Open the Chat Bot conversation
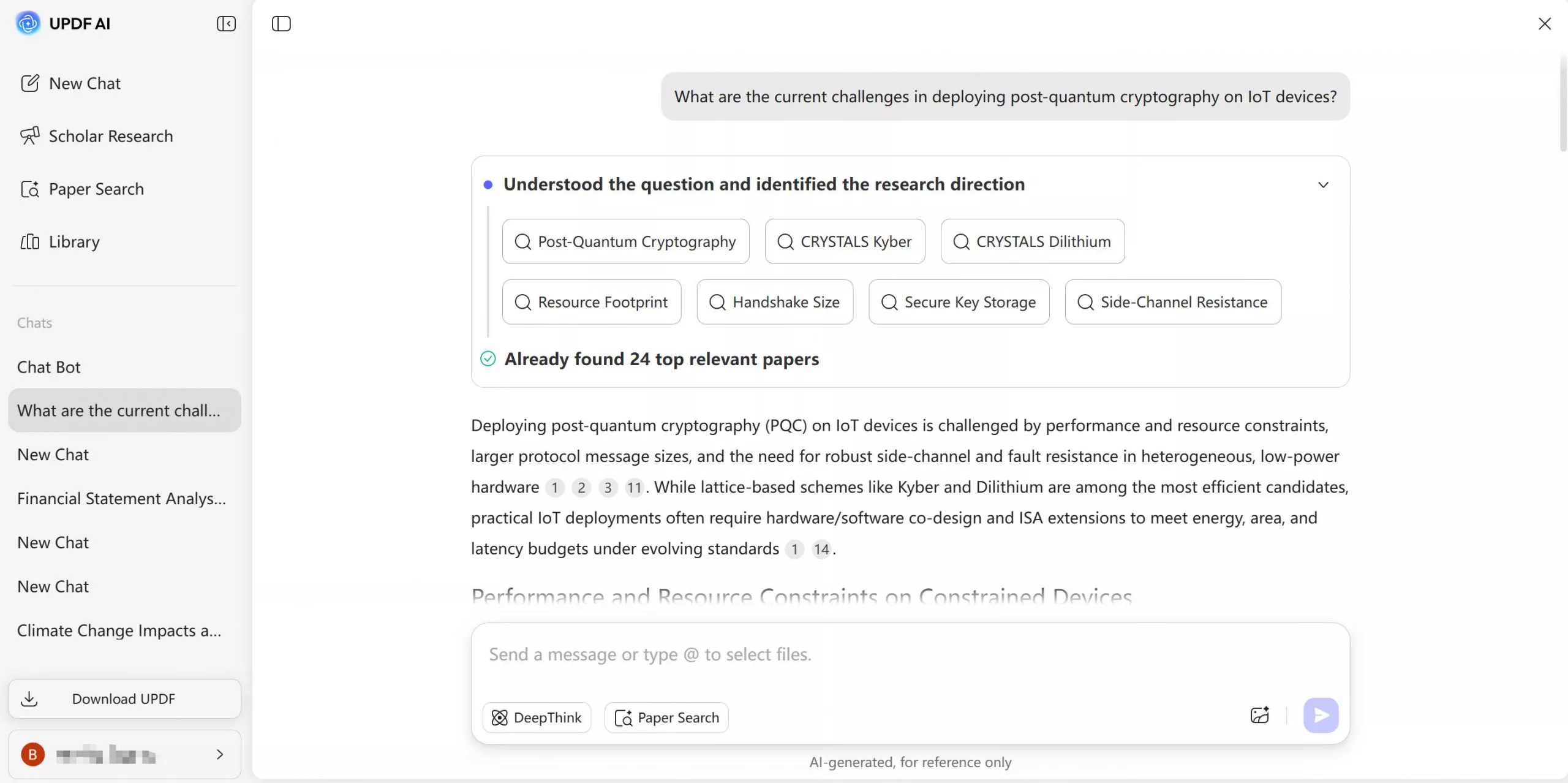 pyautogui.click(x=49, y=367)
